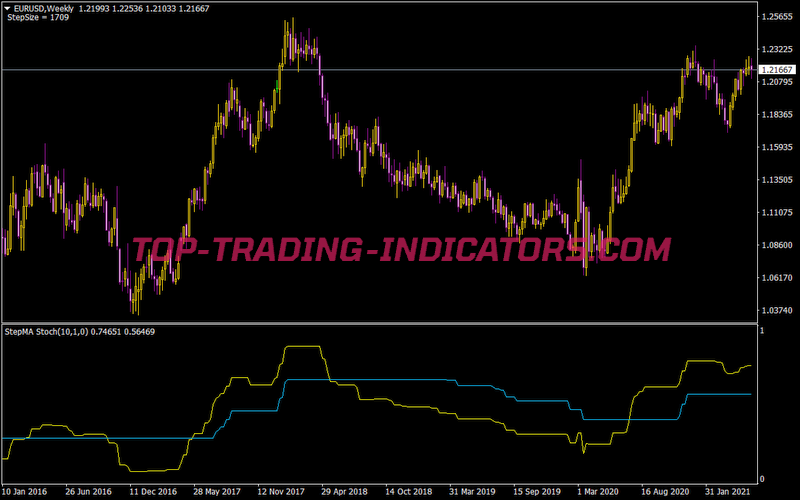Click the 1.25655 price scale value

[777, 17]
